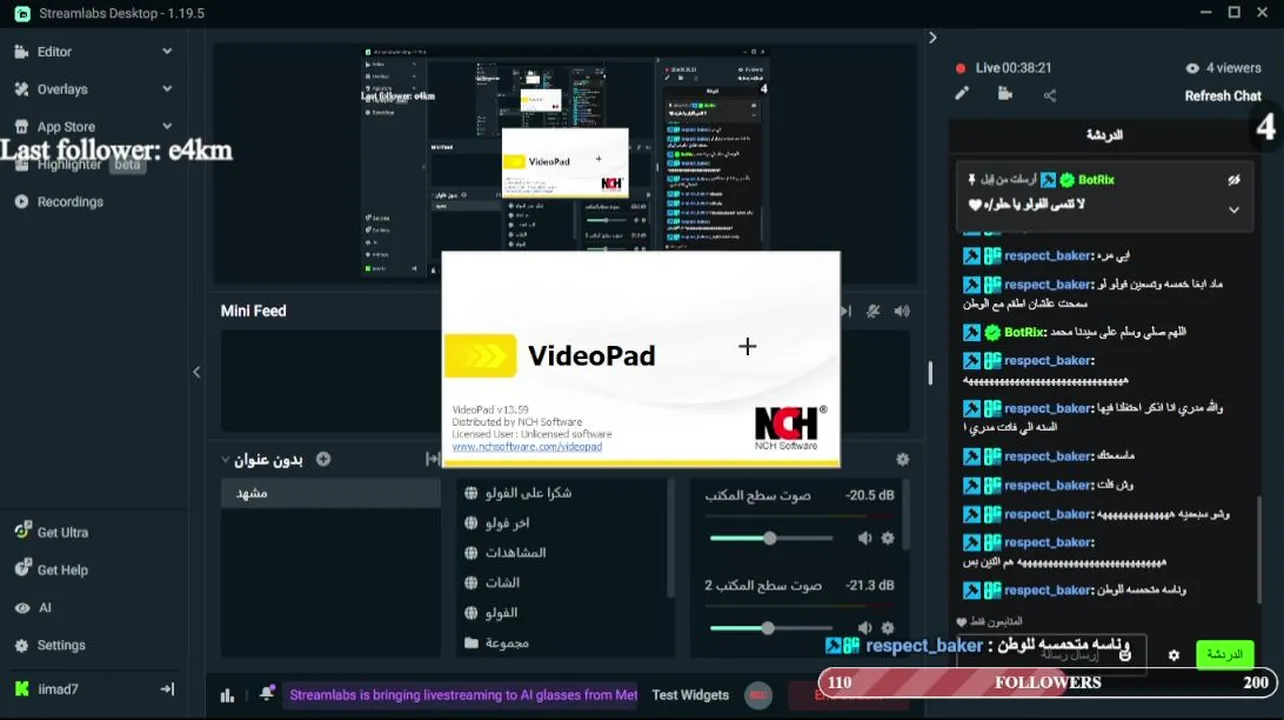Click Test Widgets
This screenshot has width=1284, height=720.
coord(690,695)
